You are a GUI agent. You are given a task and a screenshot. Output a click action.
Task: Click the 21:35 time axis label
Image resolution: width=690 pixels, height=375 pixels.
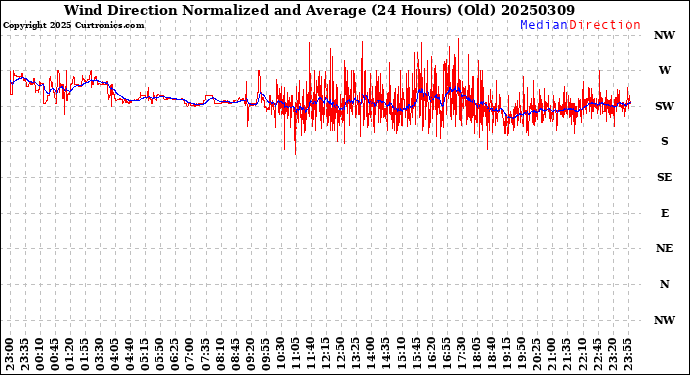click(x=566, y=355)
